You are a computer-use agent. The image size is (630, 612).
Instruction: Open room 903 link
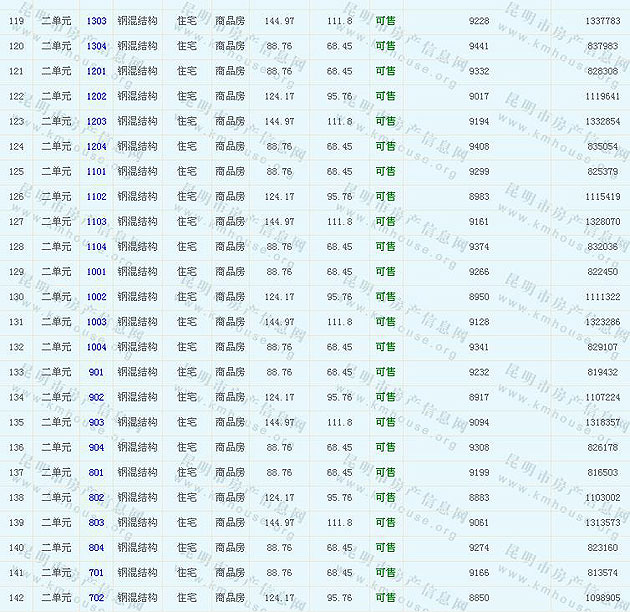point(96,422)
